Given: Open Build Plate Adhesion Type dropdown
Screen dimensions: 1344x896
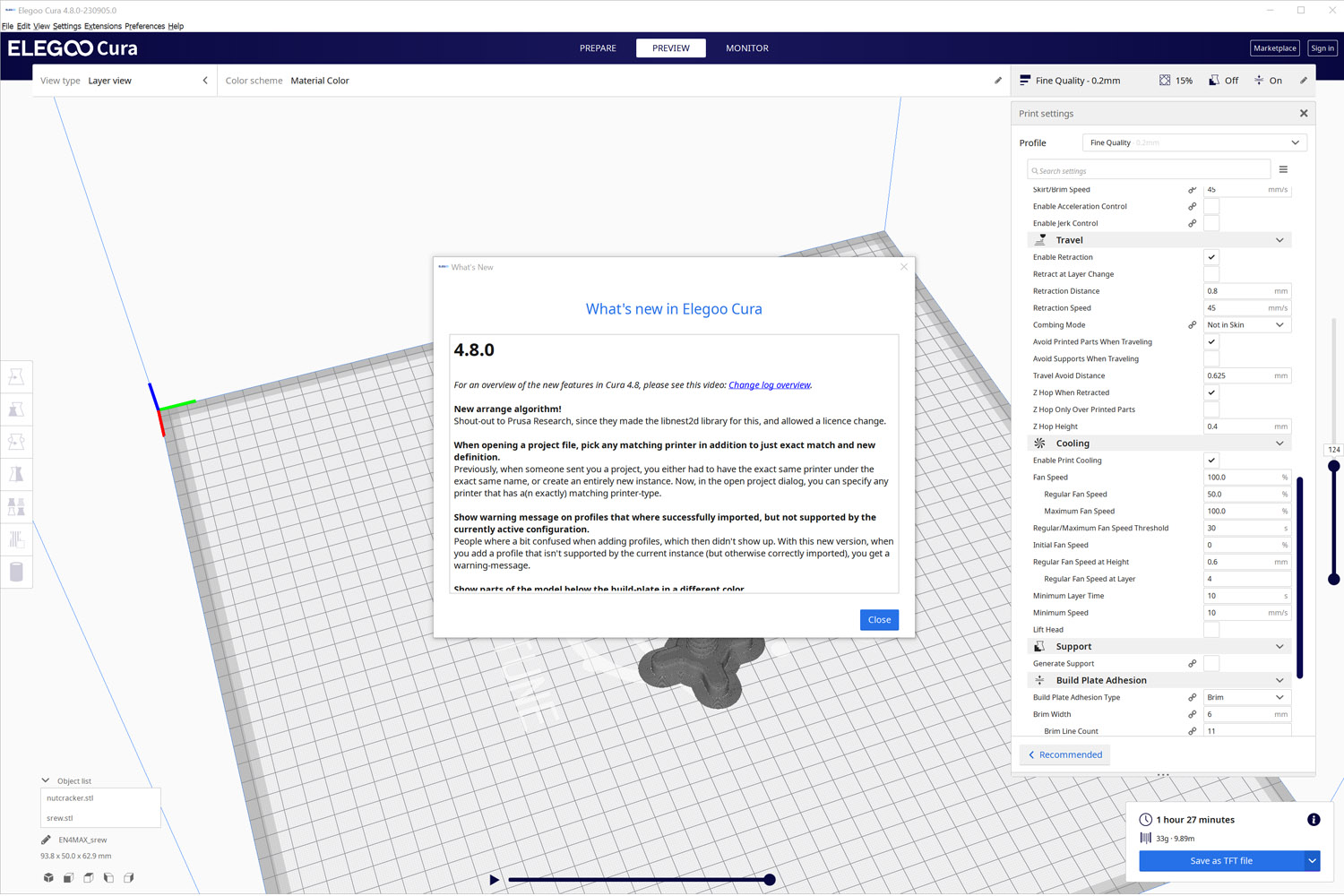Looking at the screenshot, I should tap(1247, 698).
